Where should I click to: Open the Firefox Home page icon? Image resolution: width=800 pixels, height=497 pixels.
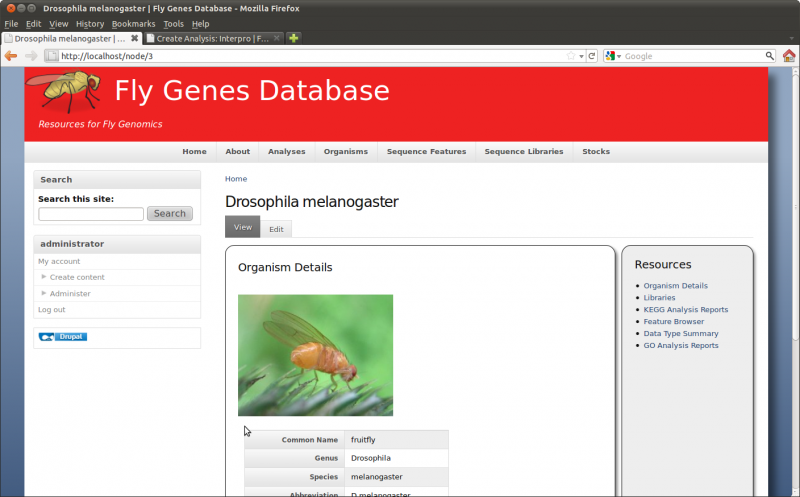[789, 56]
